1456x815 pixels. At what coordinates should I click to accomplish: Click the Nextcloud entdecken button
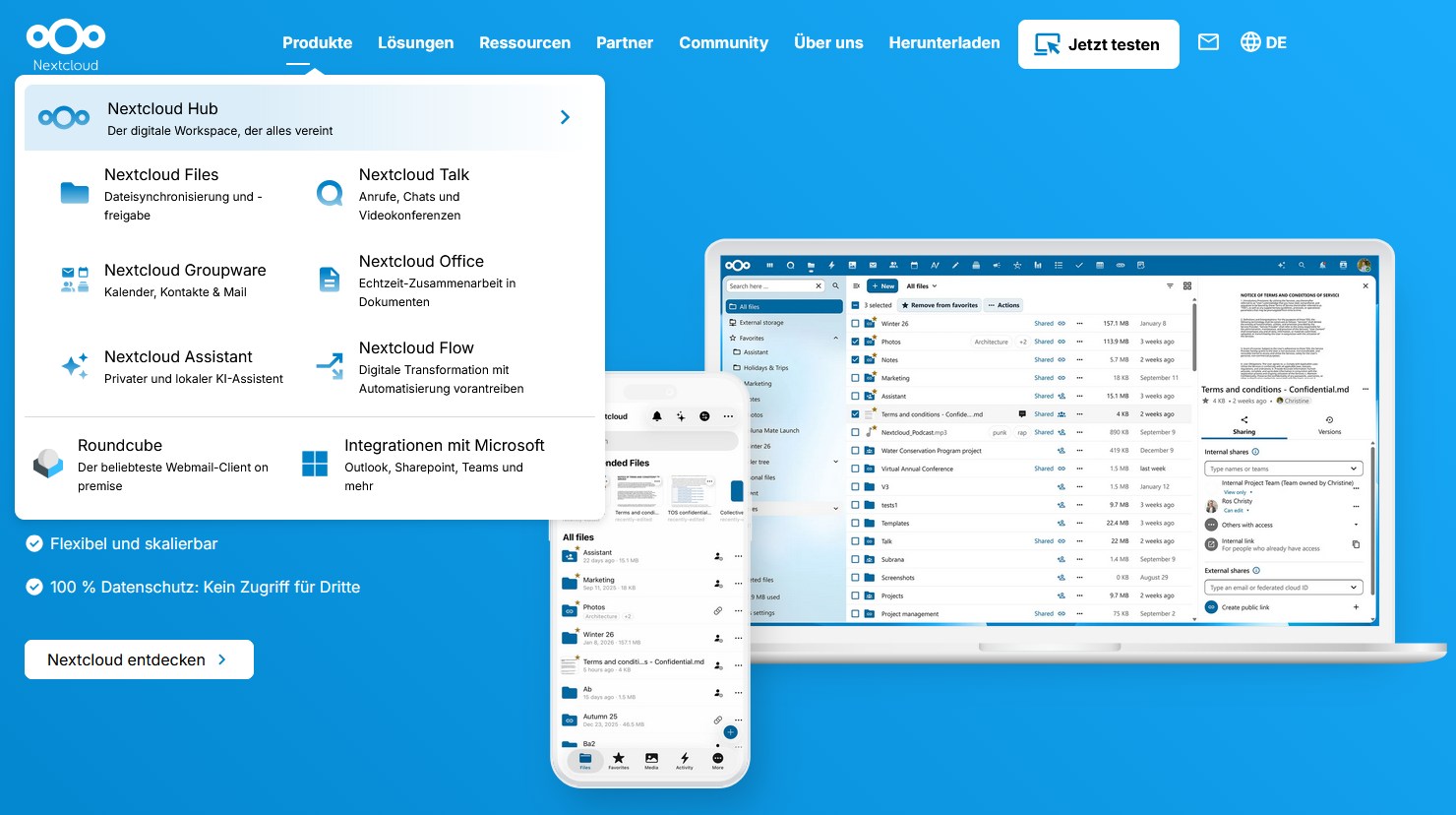tap(139, 659)
